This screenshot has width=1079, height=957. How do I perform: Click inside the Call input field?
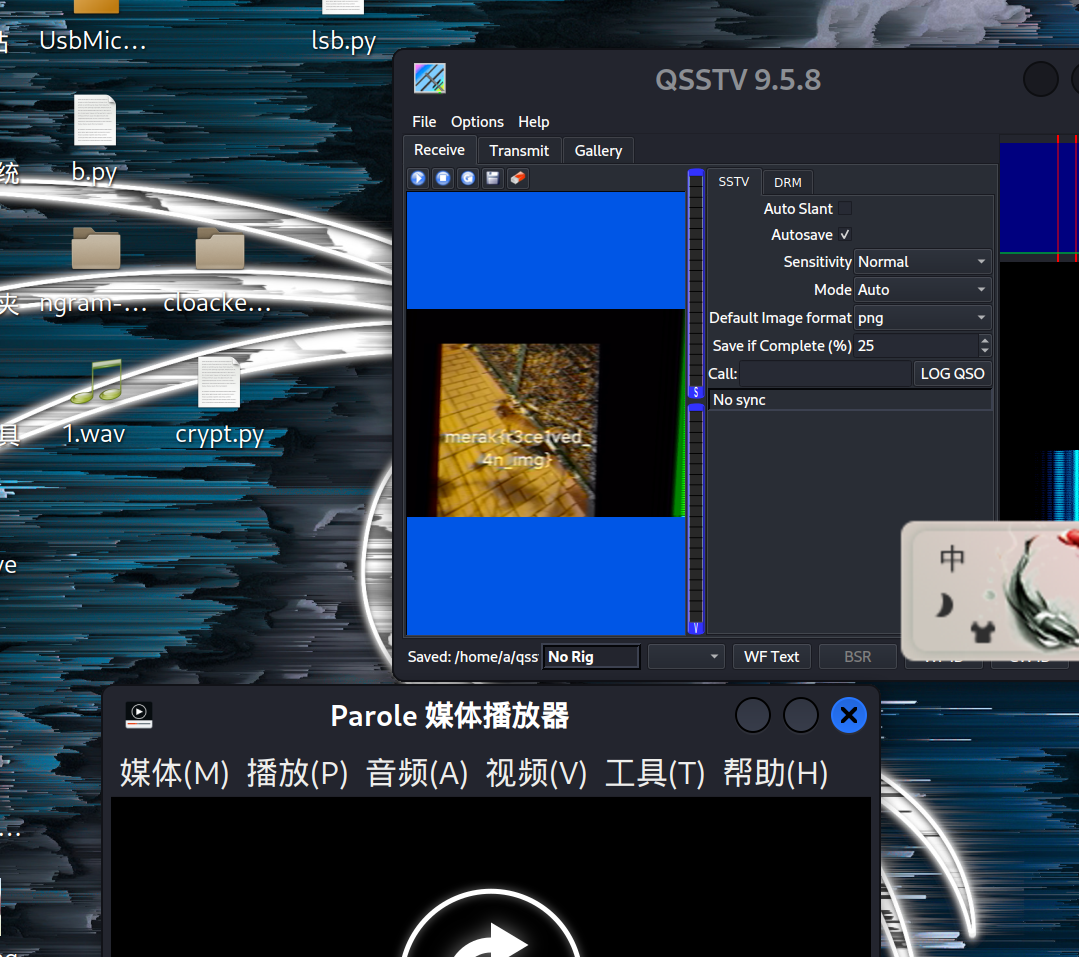pyautogui.click(x=810, y=373)
